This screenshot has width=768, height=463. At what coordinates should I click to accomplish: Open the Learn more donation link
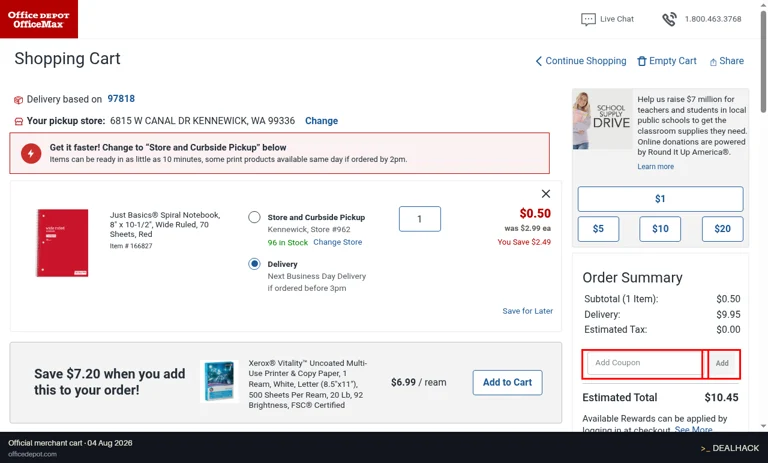(655, 167)
